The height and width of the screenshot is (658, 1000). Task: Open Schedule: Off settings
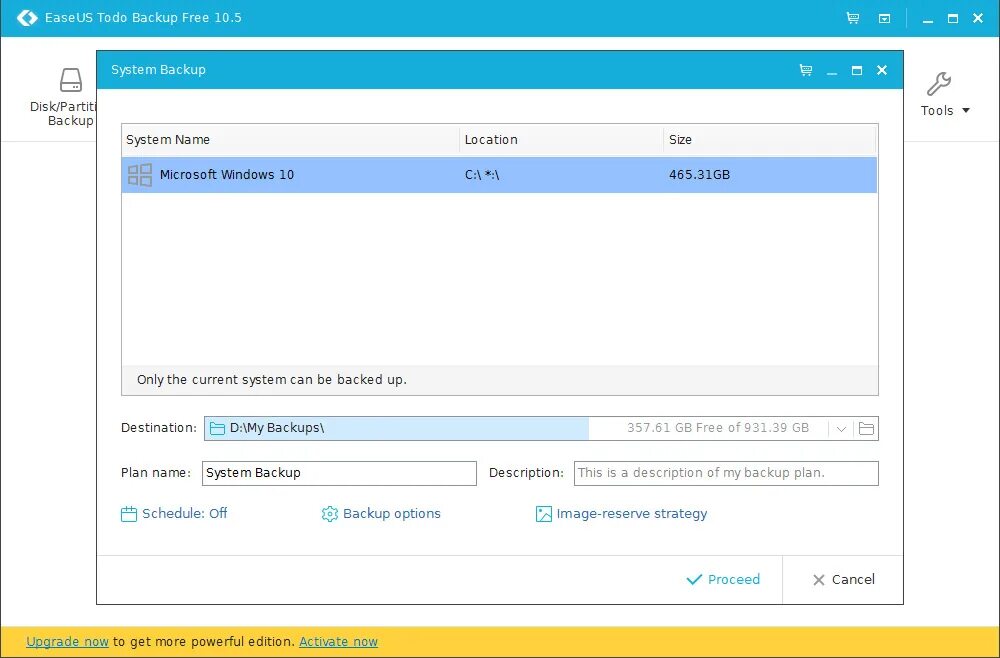tap(173, 514)
